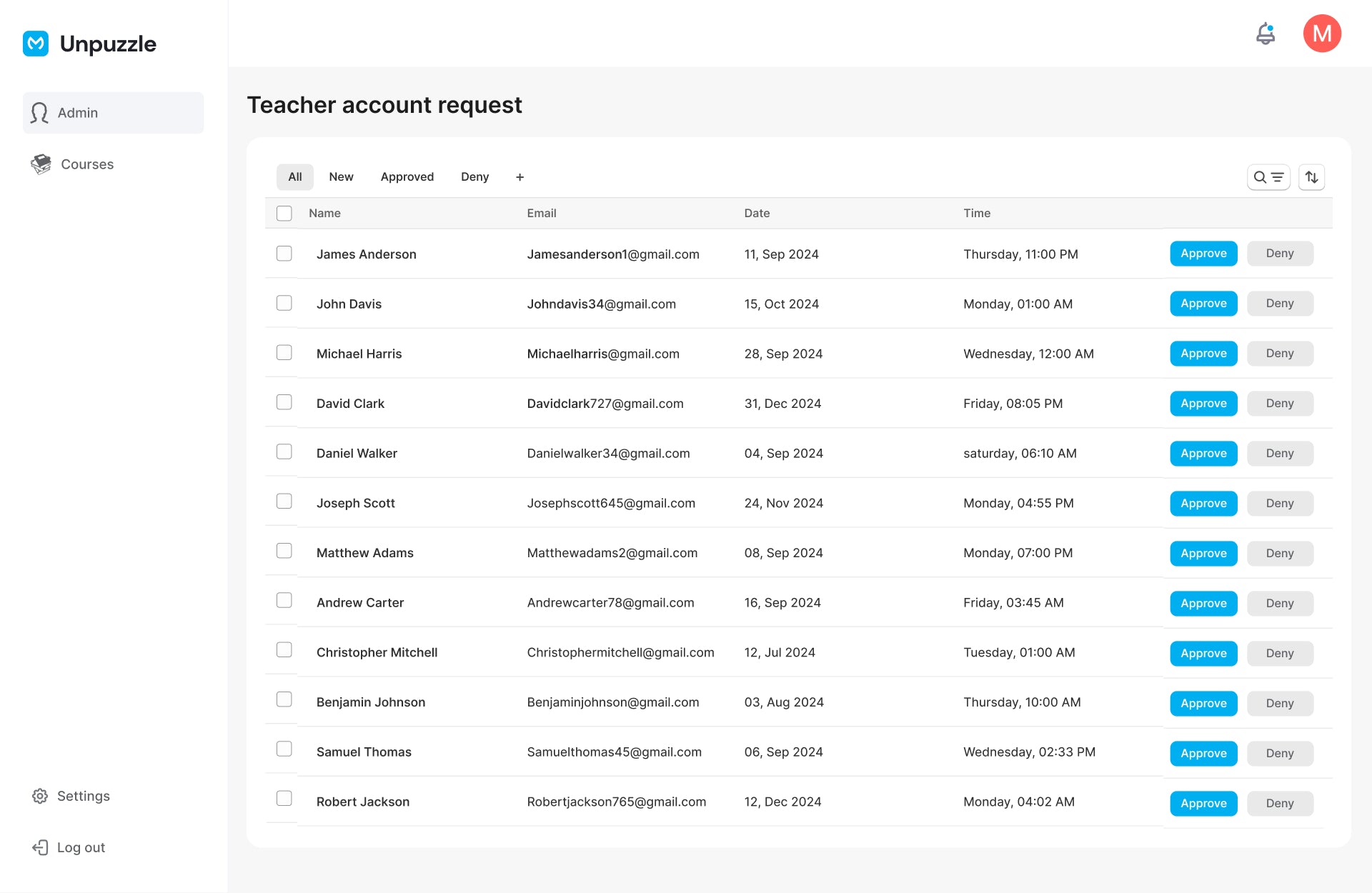Open the Courses sidebar item
This screenshot has height=893, width=1372.
[86, 164]
